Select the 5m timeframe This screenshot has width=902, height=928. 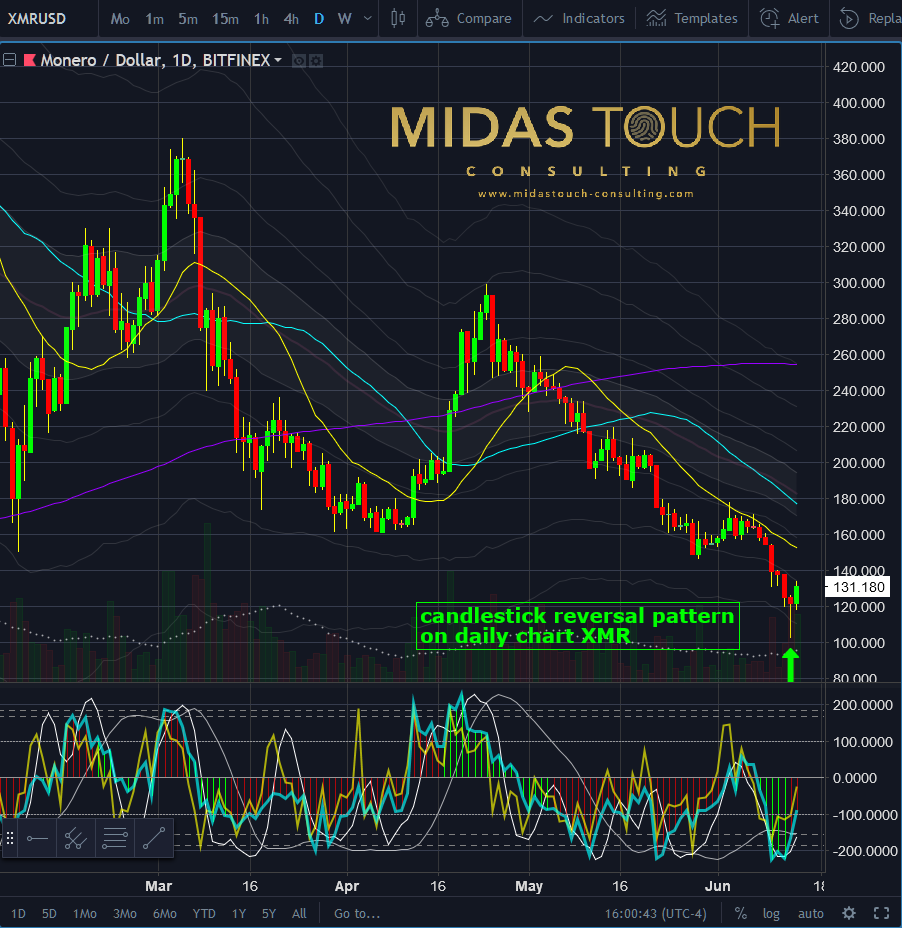click(x=188, y=19)
